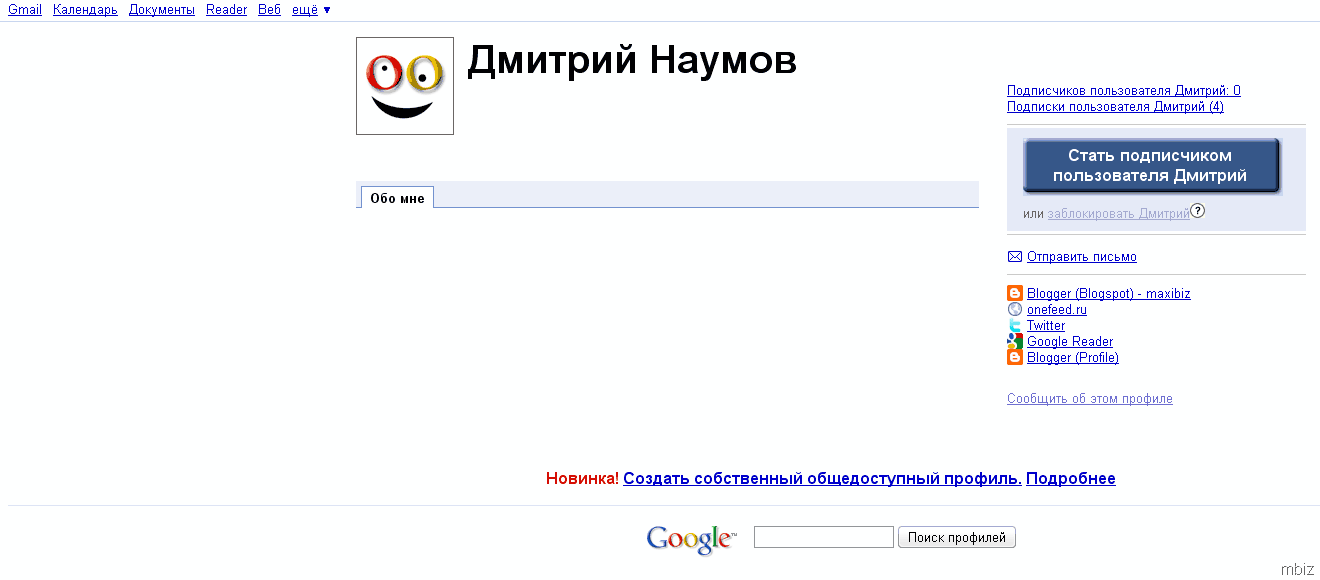The image size is (1320, 580).
Task: Click Стать подписчиком пользователя Дмитрий button
Action: [1150, 166]
